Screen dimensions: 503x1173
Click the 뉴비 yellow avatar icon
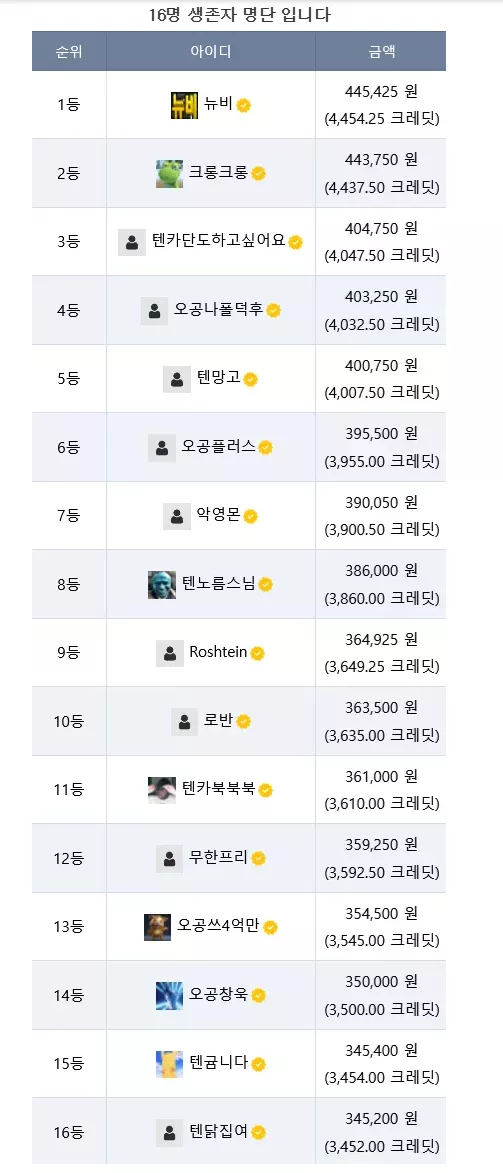coord(184,105)
